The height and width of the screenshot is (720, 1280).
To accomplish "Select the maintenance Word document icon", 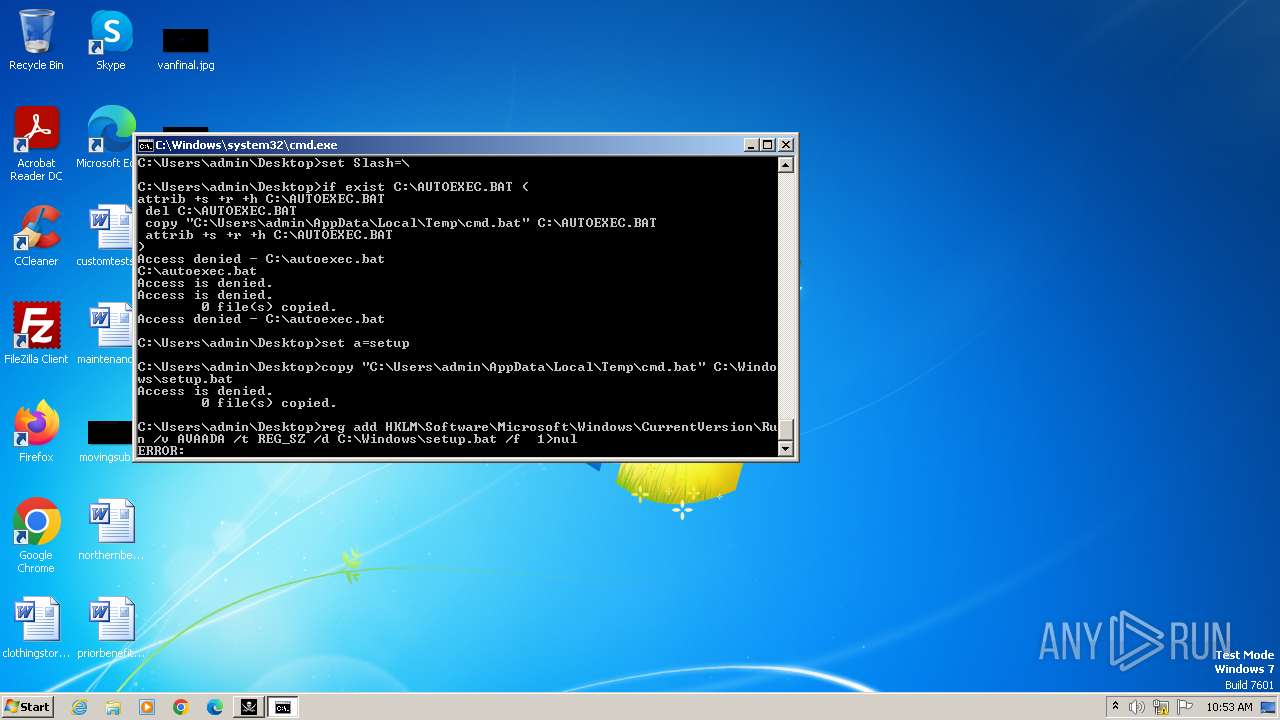I will click(110, 334).
